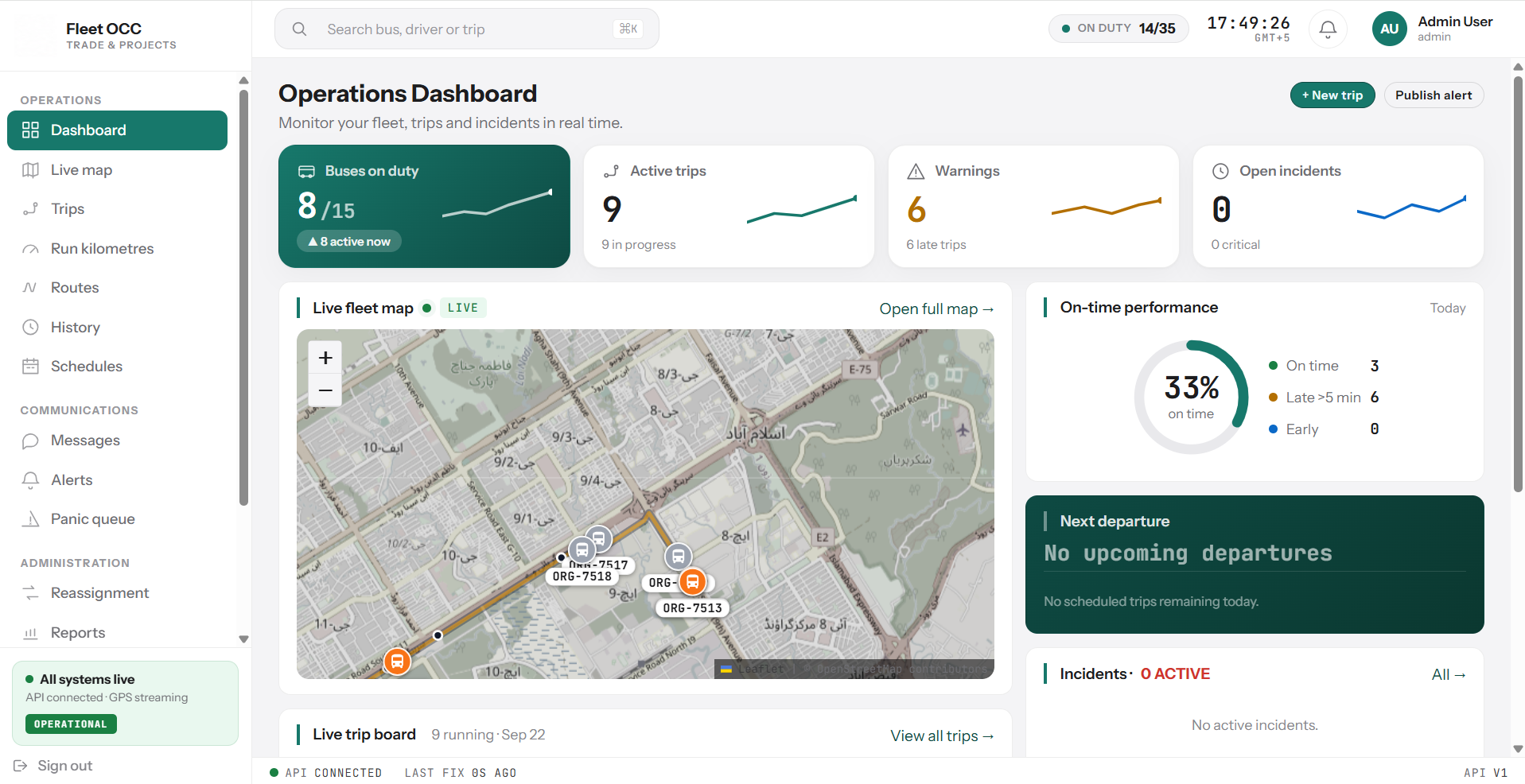This screenshot has height=784, width=1525.
Task: Click the sidebar scroll down arrow
Action: pos(243,639)
